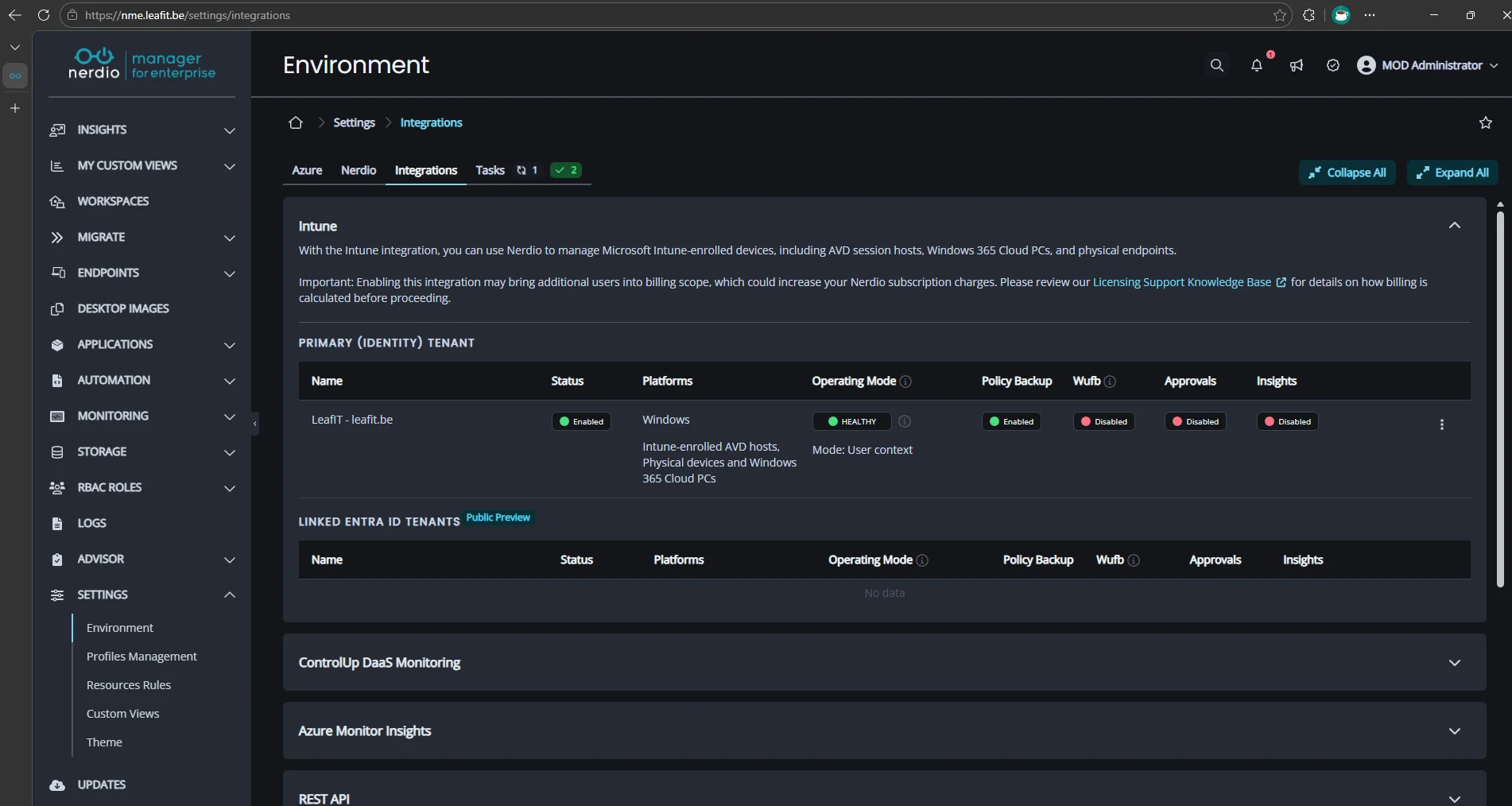
Task: Collapse the Intune integration panel
Action: [x=1454, y=226]
